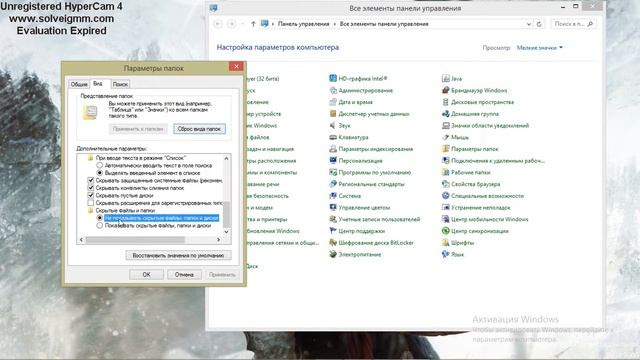The width and height of the screenshot is (640, 360).
Task: Toggle Скрывать пустые диски checkbox
Action: pyautogui.click(x=91, y=195)
